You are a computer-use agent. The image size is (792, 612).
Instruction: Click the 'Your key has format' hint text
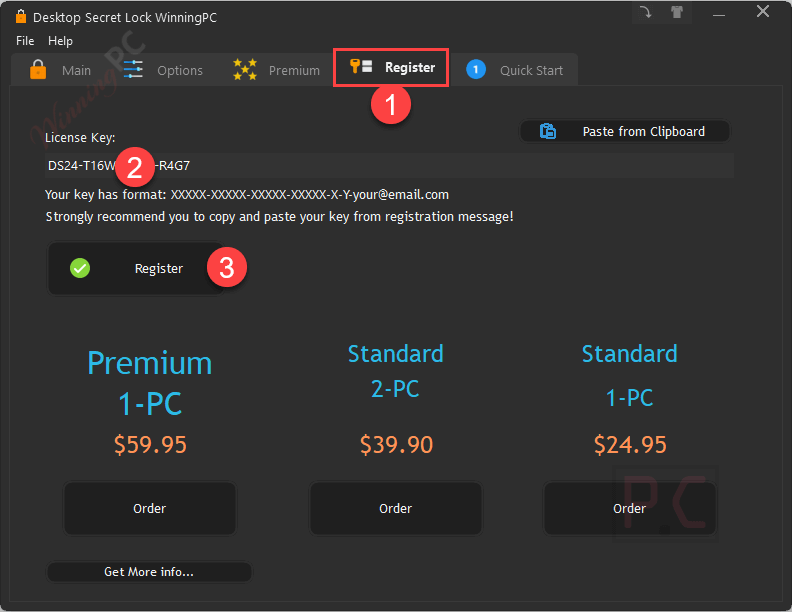coord(247,195)
